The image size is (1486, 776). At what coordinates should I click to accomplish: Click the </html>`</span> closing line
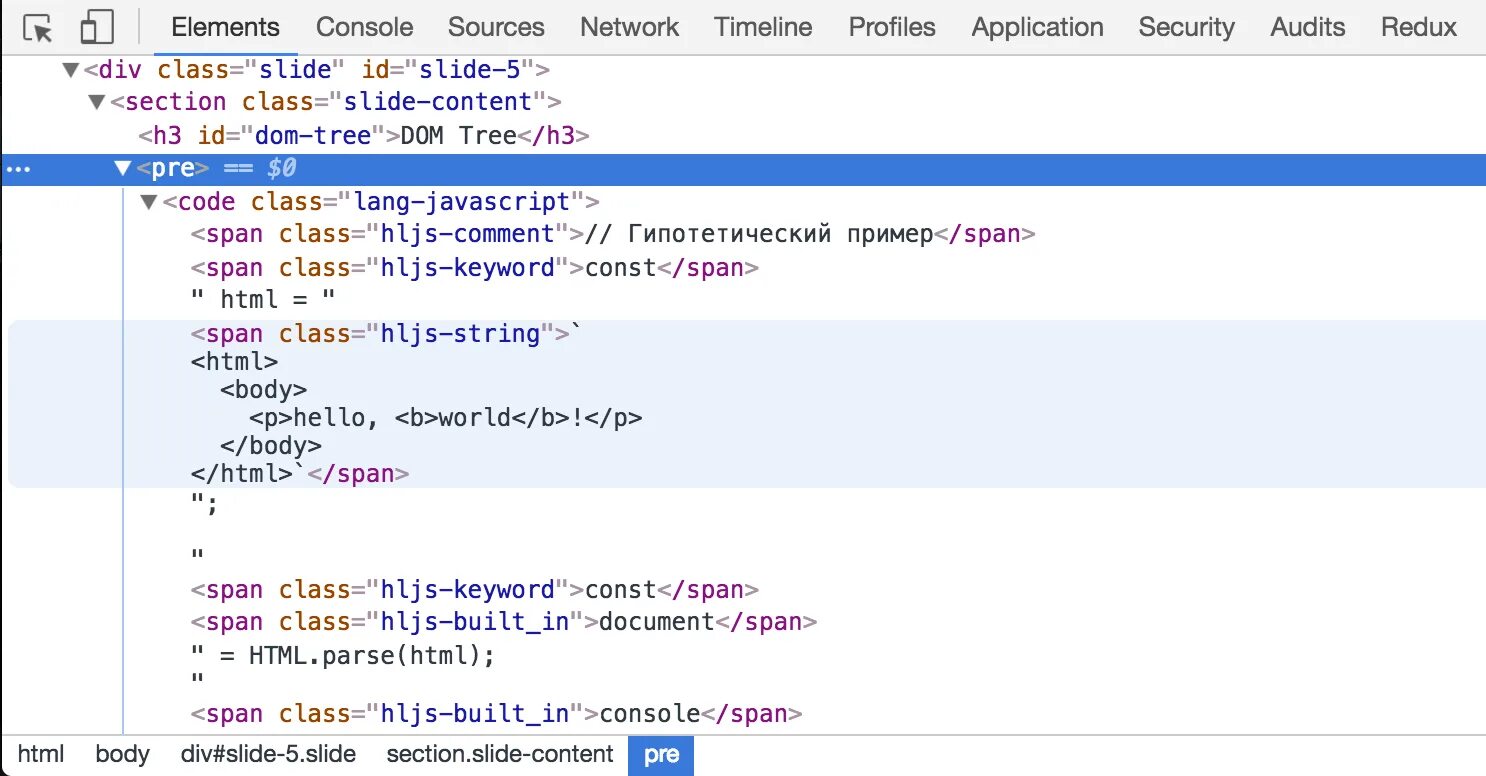point(300,474)
